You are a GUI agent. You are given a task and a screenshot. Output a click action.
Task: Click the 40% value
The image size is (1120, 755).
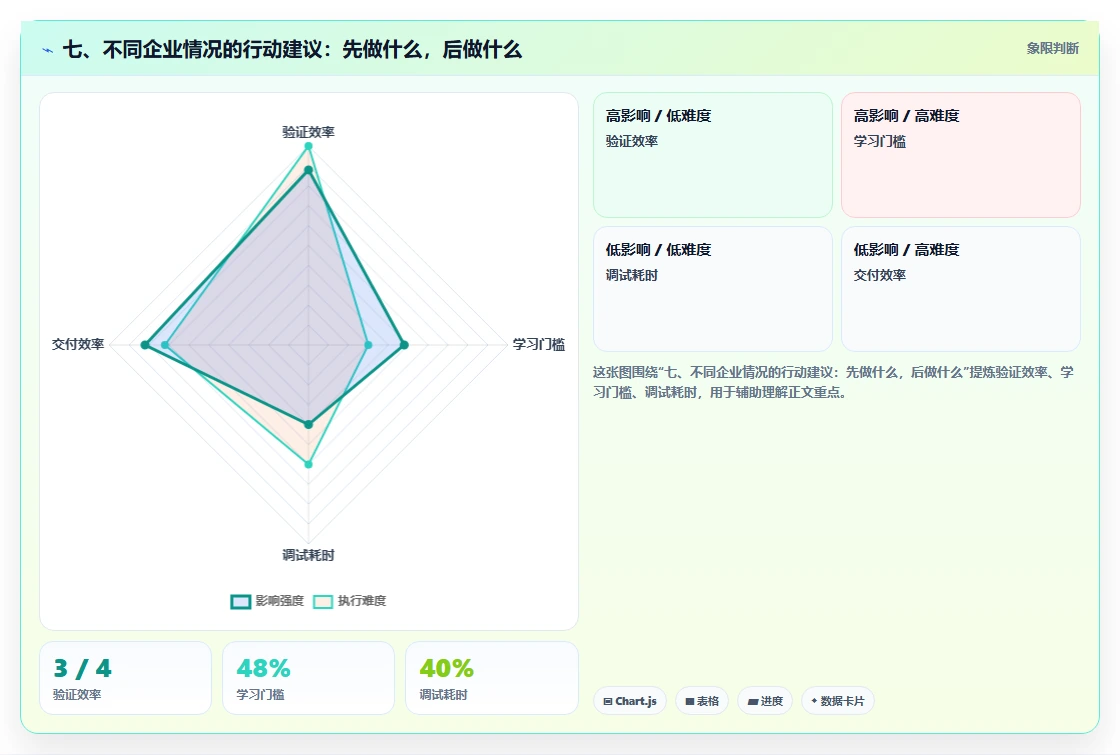pyautogui.click(x=446, y=669)
